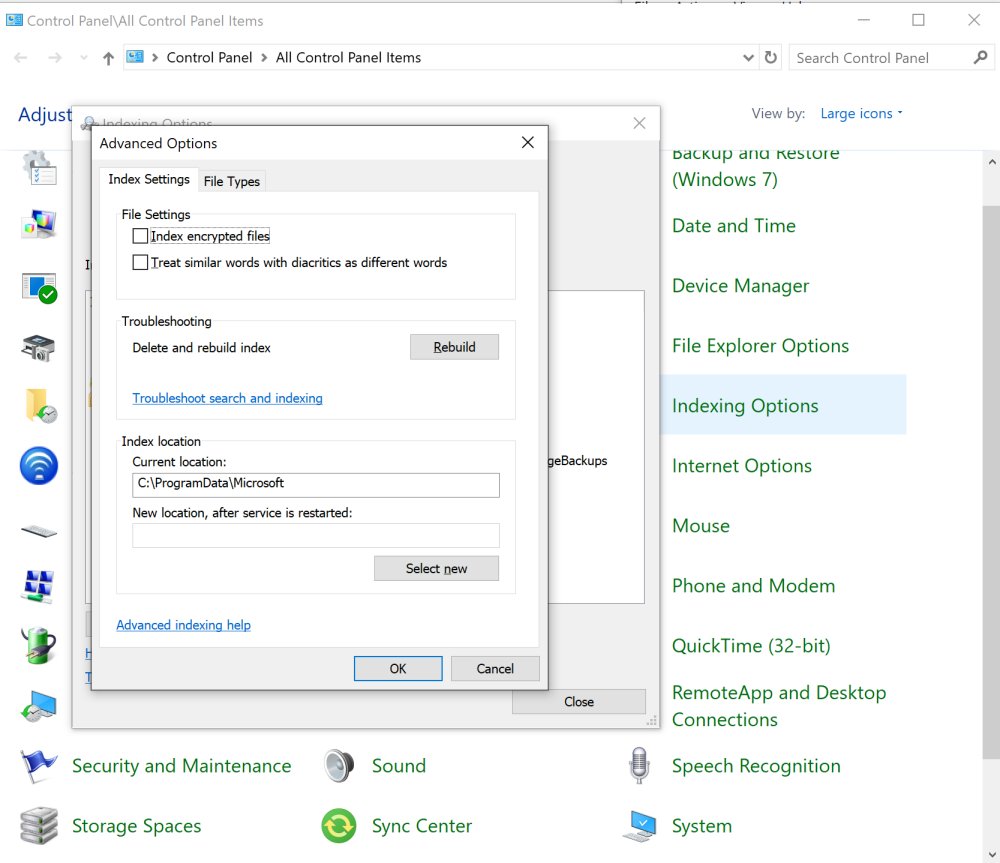Click the scrollbar up arrow
Viewport: 1000px width, 863px height.
(x=992, y=162)
